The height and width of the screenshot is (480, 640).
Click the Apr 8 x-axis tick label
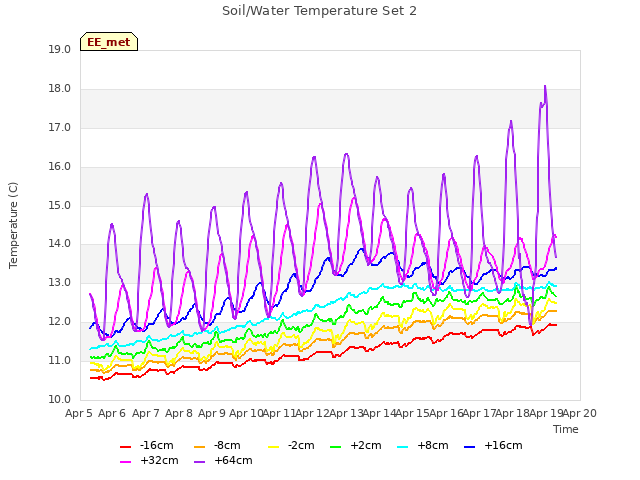point(179,413)
